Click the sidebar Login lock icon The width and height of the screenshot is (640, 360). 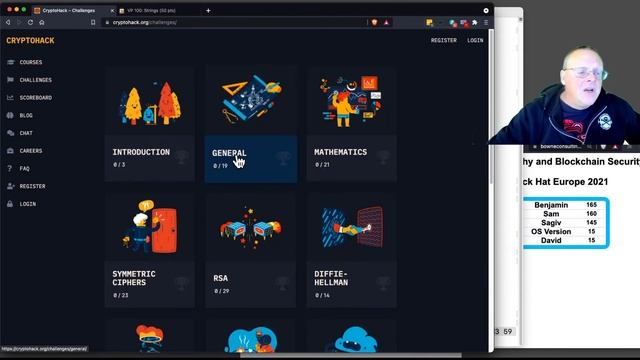point(10,204)
